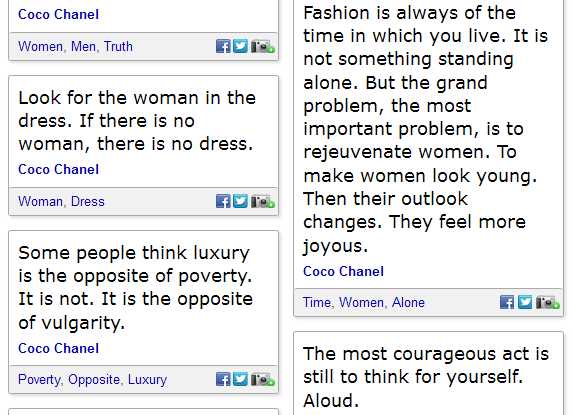Viewport: 572px width, 415px height.
Task: Open the Alone topic link
Action: pyautogui.click(x=408, y=302)
